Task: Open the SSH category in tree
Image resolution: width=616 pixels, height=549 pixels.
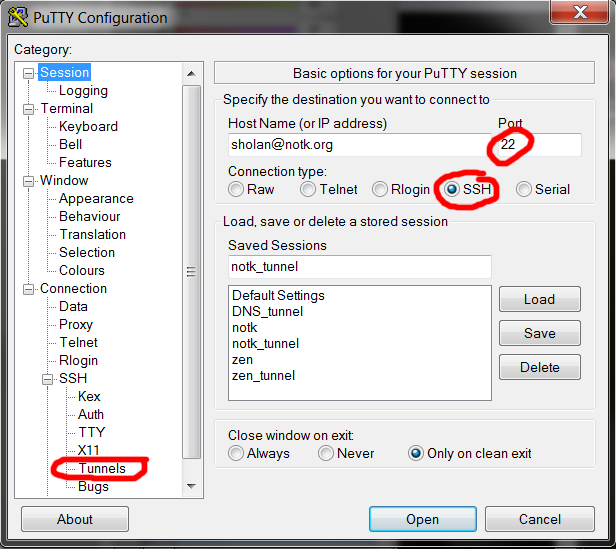Action: [73, 378]
